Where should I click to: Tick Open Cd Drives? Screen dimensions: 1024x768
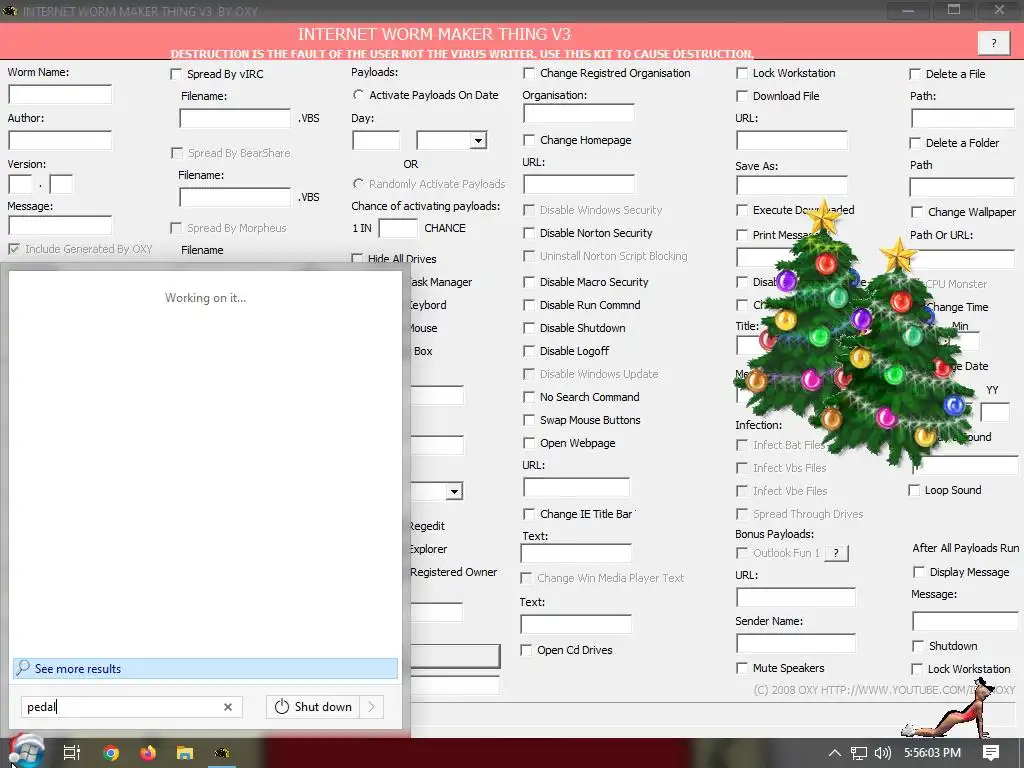pyautogui.click(x=526, y=650)
